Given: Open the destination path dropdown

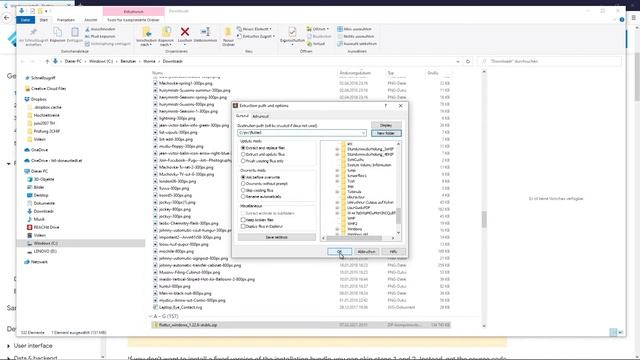Looking at the screenshot, I should pyautogui.click(x=363, y=133).
